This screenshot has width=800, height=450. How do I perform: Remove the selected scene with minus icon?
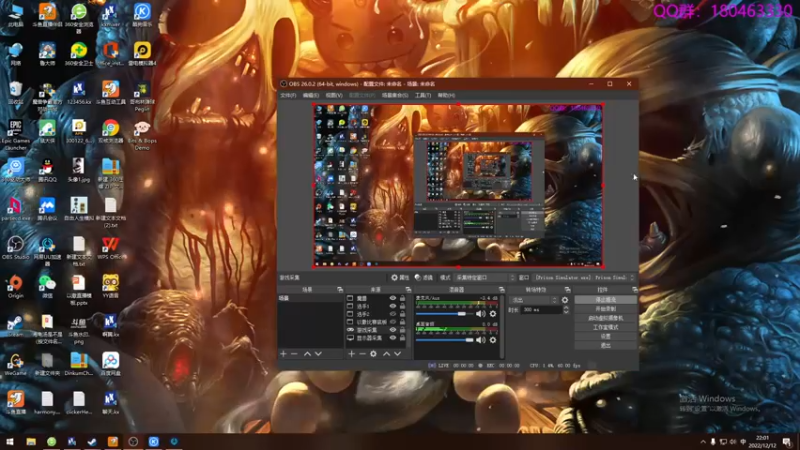tap(294, 354)
